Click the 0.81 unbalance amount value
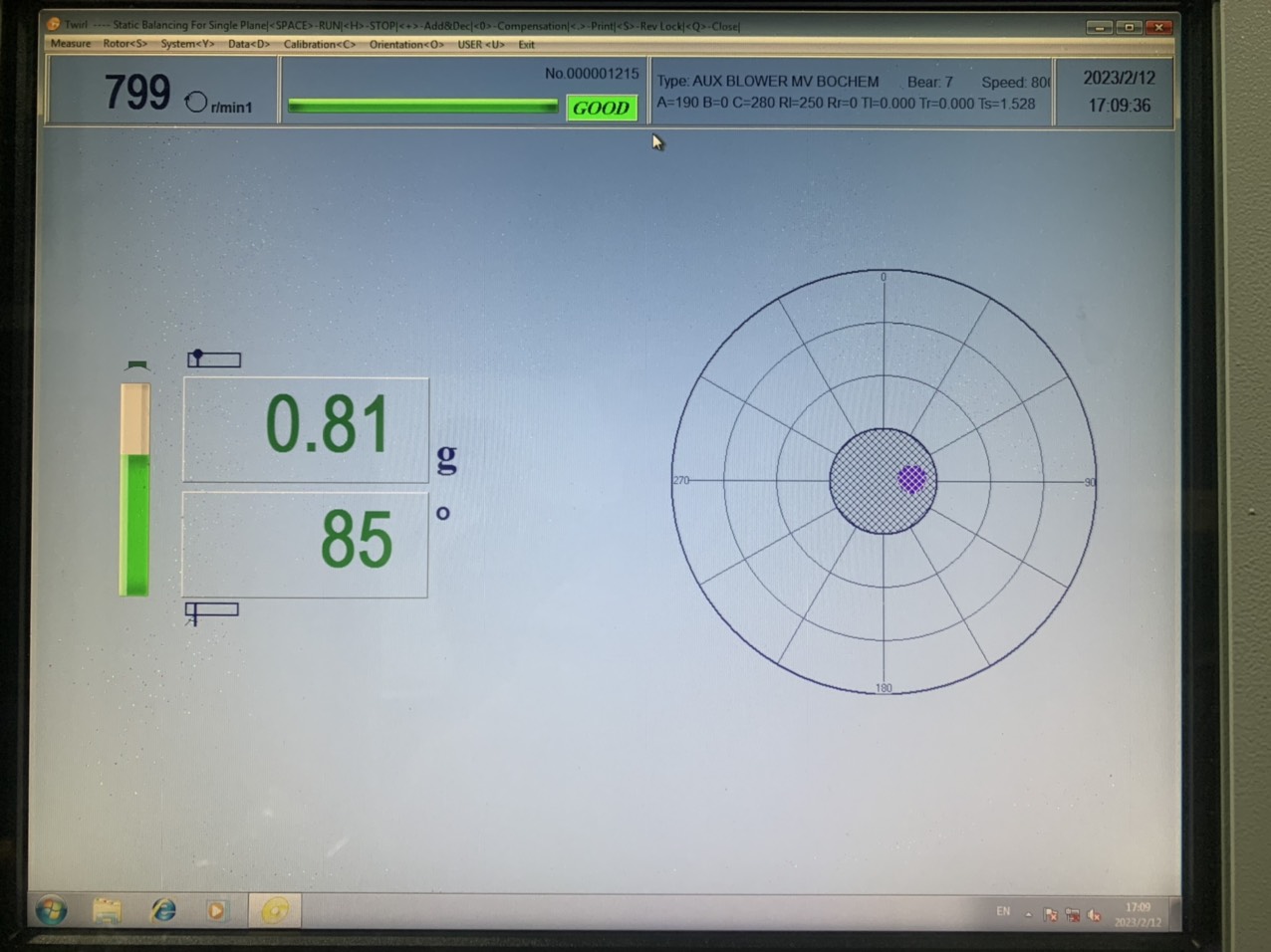Viewport: 1271px width, 952px height. 327,425
